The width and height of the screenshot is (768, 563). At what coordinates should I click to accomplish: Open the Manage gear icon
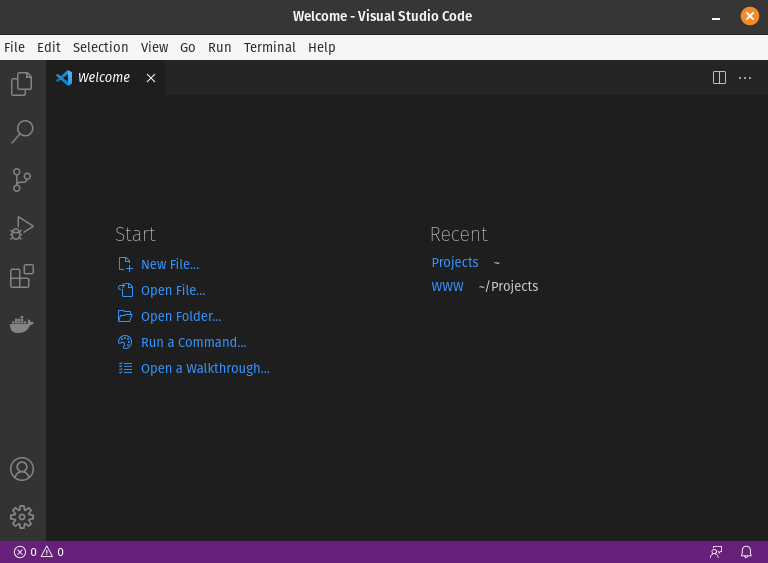click(x=22, y=517)
